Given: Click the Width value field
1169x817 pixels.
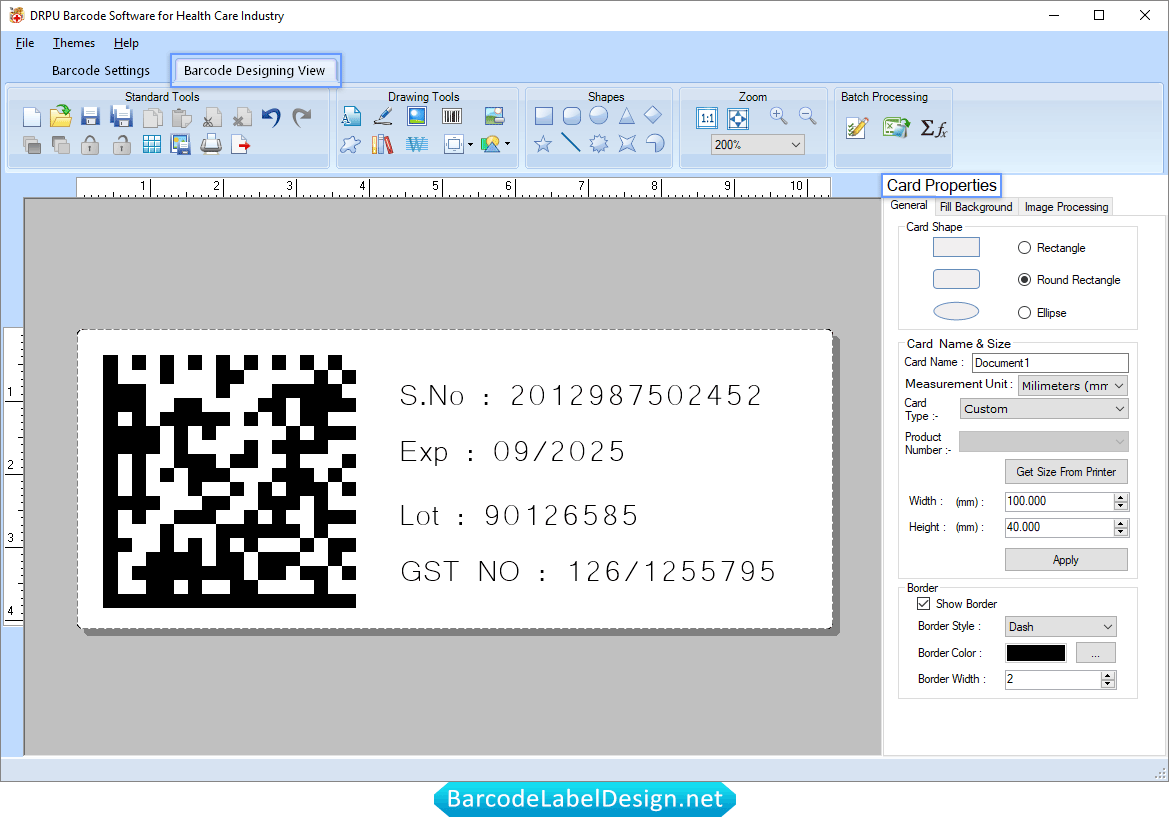Looking at the screenshot, I should 1059,501.
